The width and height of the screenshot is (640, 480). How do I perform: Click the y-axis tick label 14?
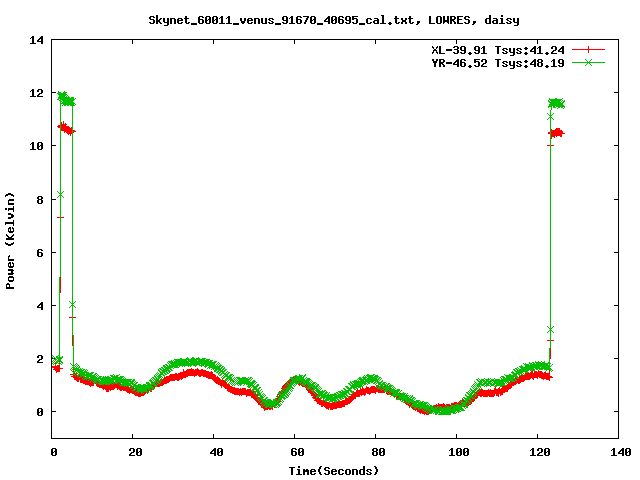point(36,40)
